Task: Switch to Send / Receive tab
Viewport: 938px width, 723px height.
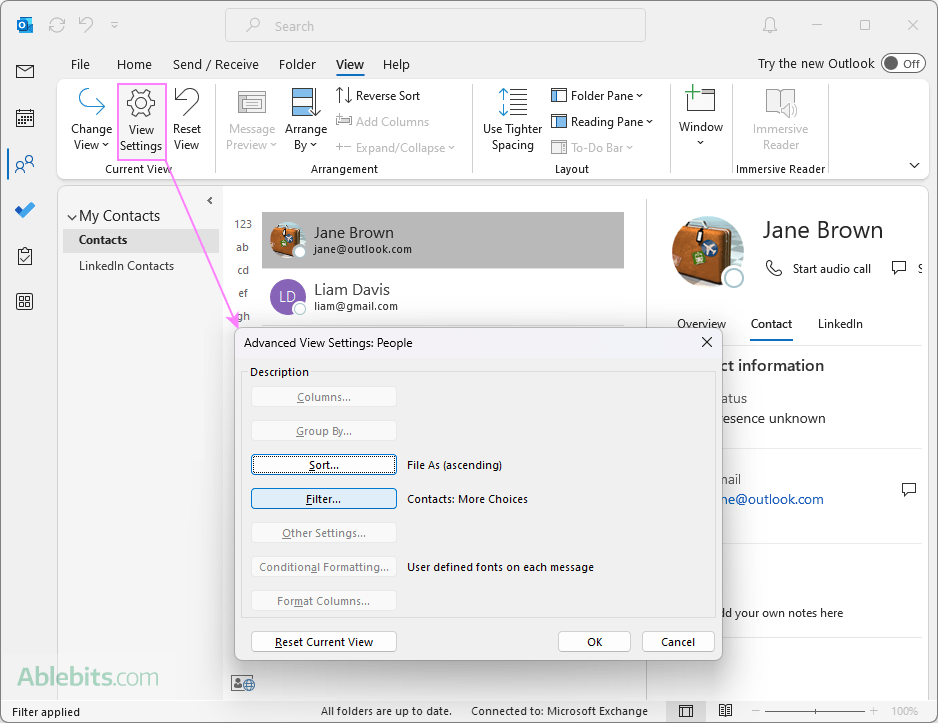Action: pyautogui.click(x=216, y=65)
